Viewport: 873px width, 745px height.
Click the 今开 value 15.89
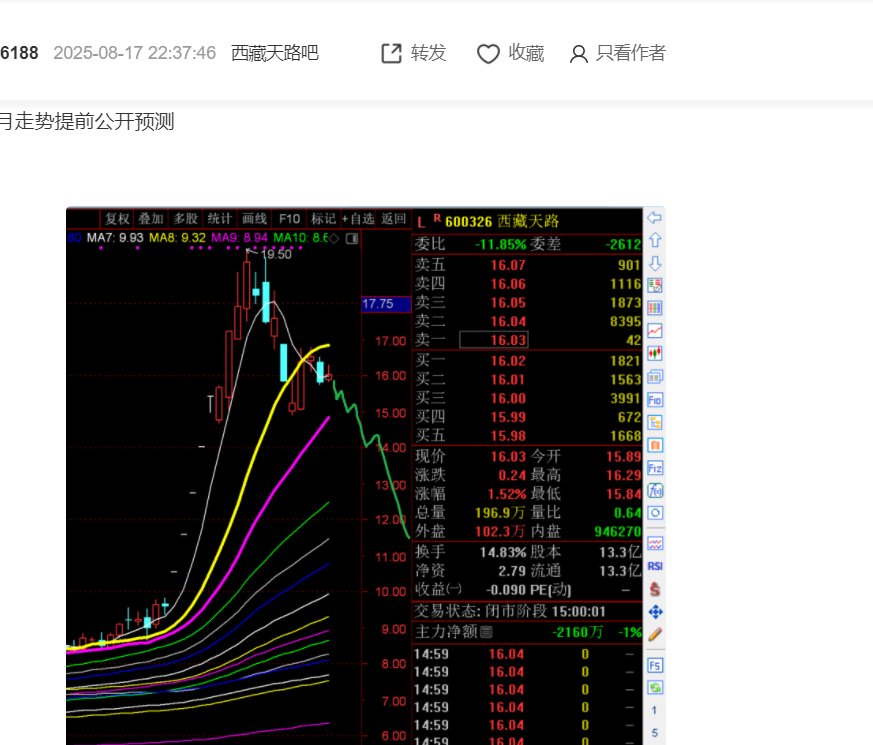[x=624, y=457]
